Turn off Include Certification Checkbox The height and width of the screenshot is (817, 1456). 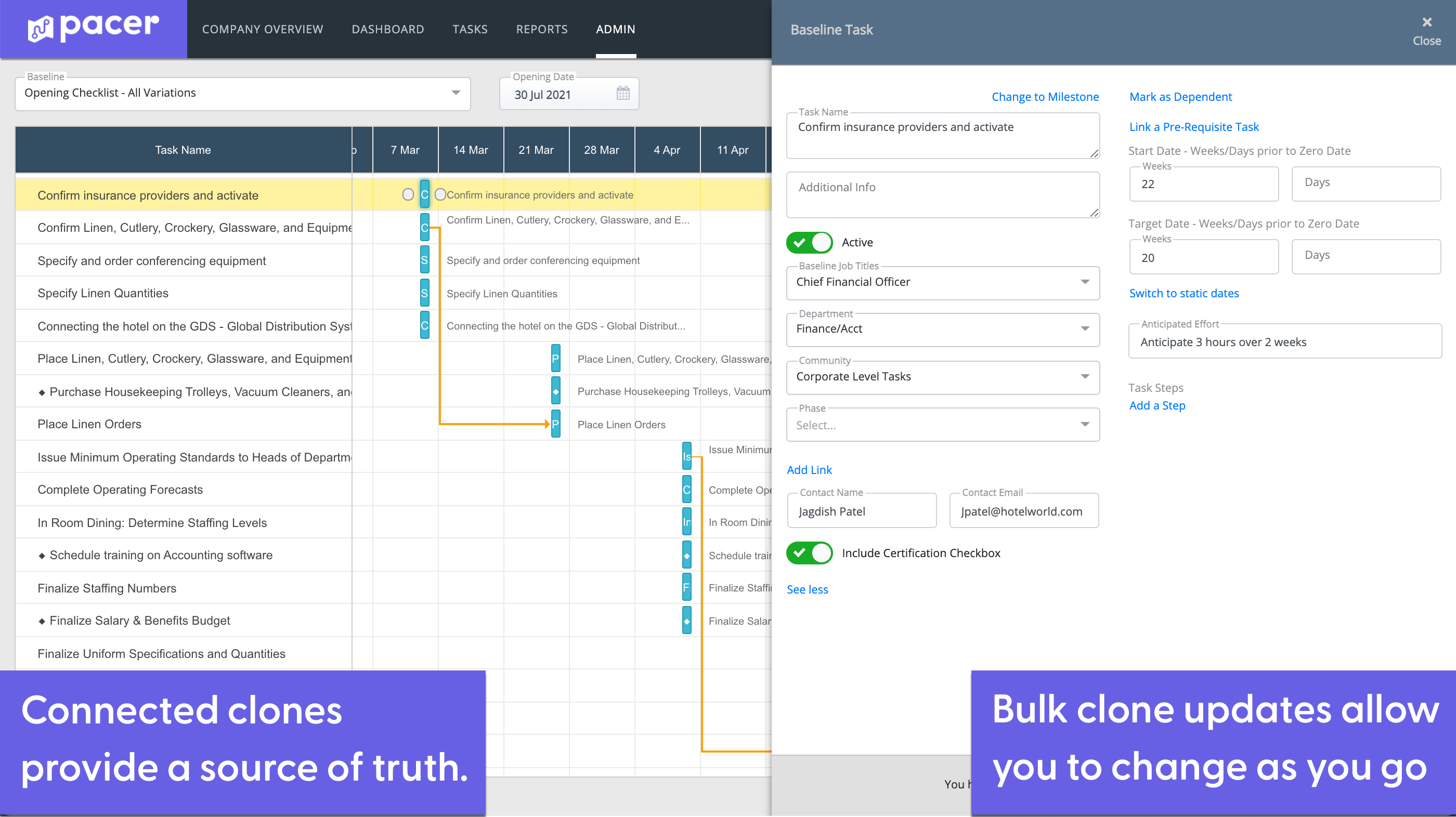809,553
